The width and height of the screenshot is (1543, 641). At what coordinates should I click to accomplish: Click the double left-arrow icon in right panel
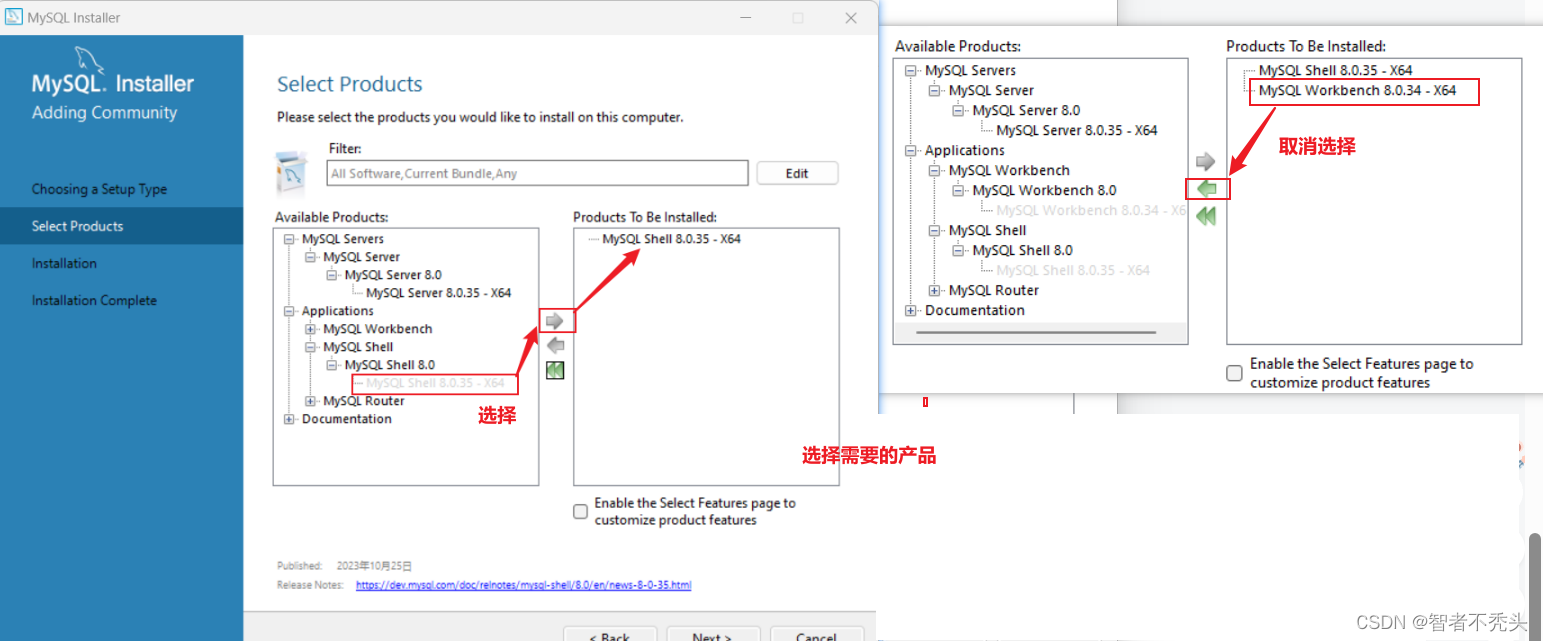coord(1206,215)
